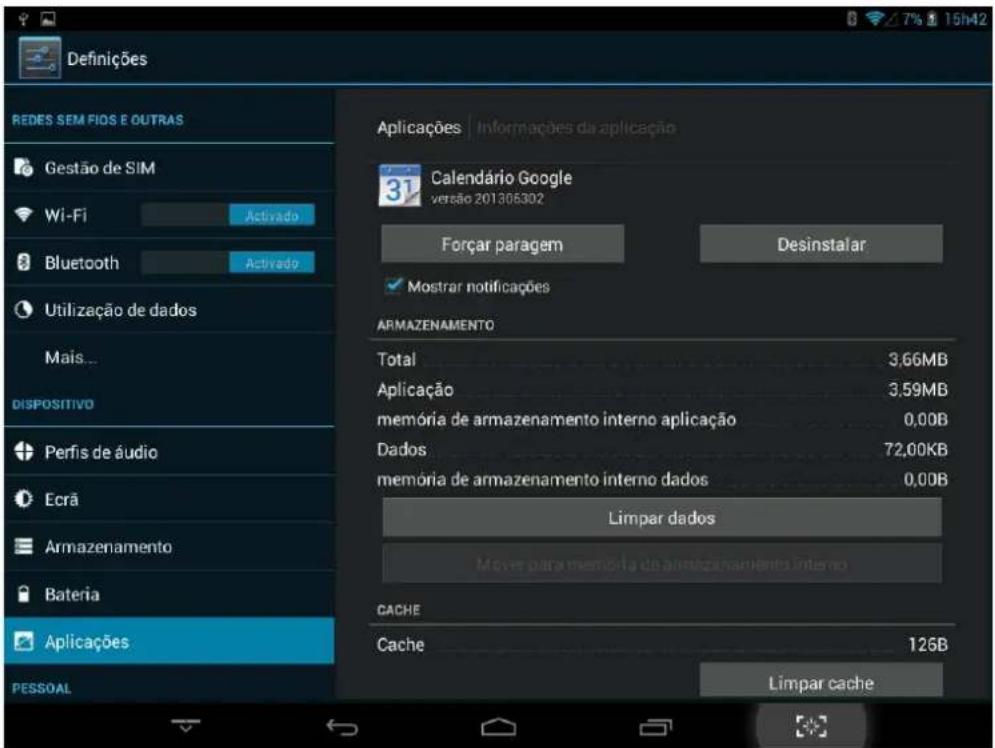The height and width of the screenshot is (748, 995).
Task: Open Perfis de áudio settings
Action: 169,452
